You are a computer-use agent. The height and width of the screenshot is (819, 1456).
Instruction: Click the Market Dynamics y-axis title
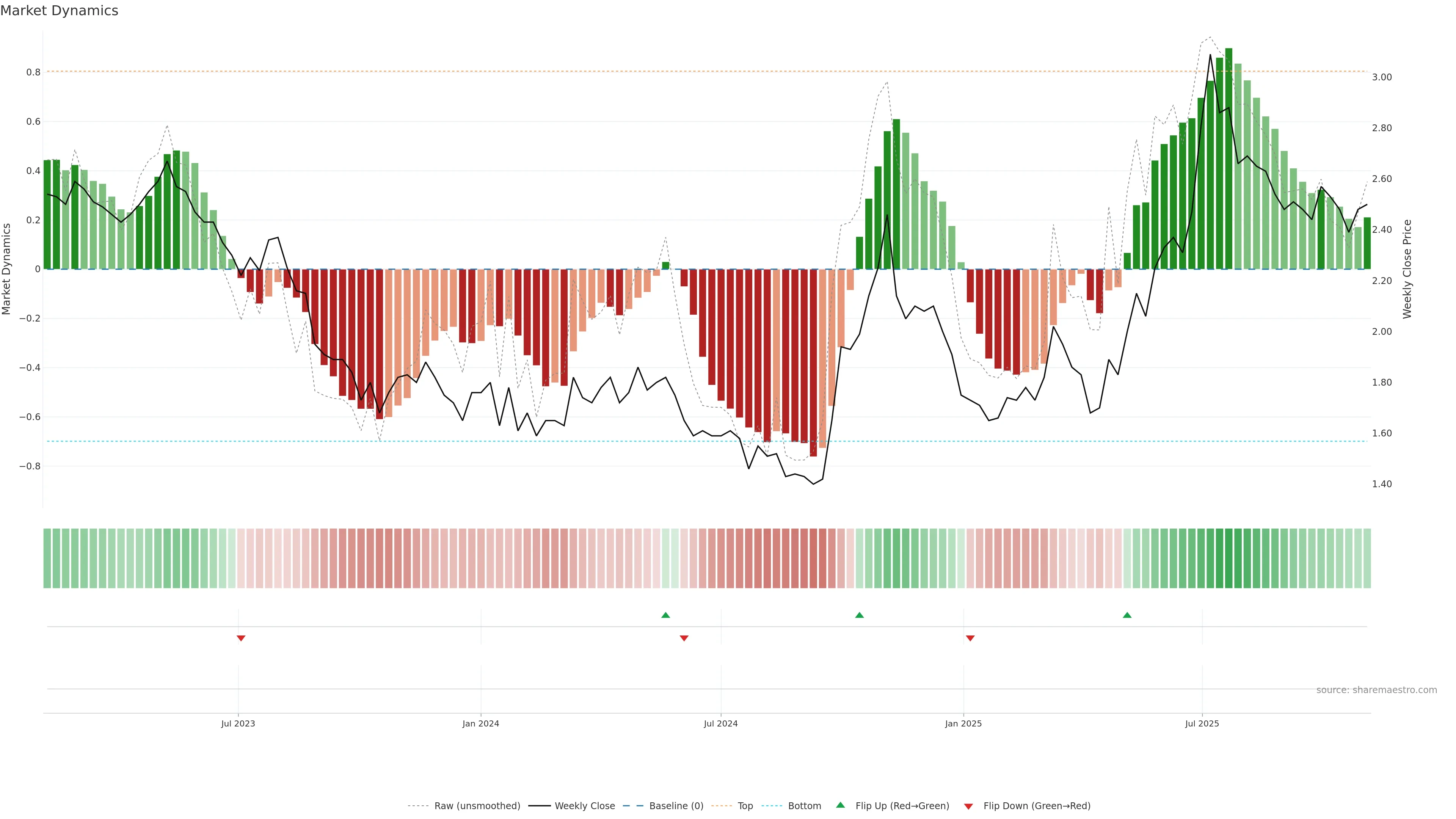pyautogui.click(x=7, y=269)
